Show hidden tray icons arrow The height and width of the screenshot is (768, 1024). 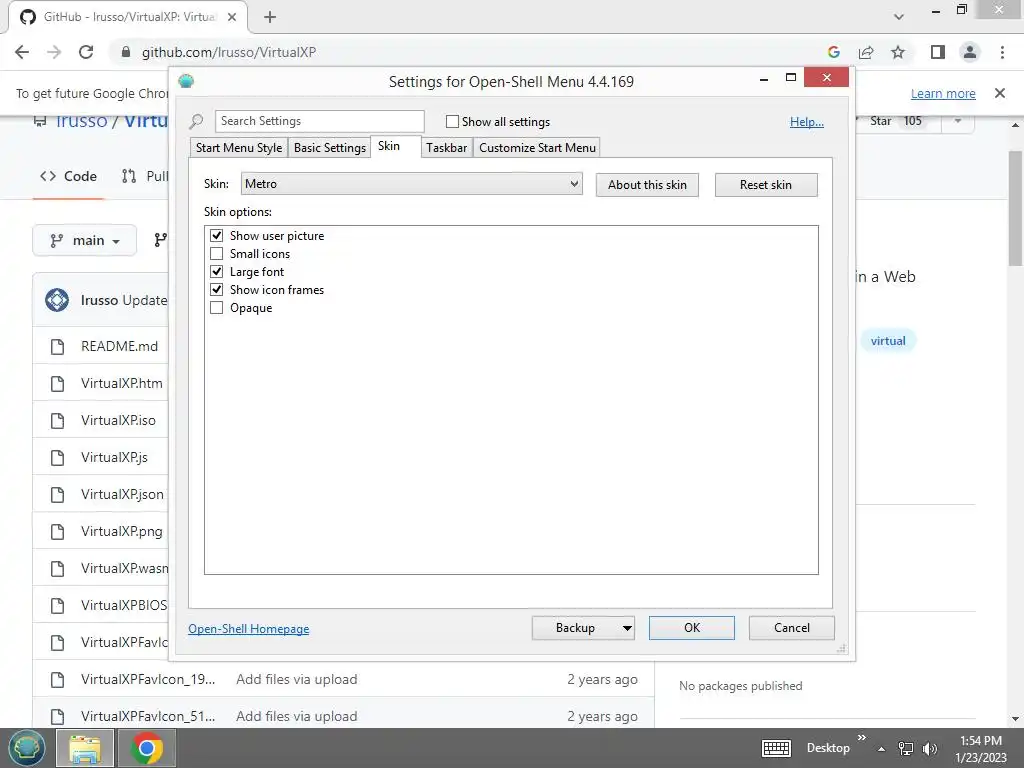(x=882, y=749)
